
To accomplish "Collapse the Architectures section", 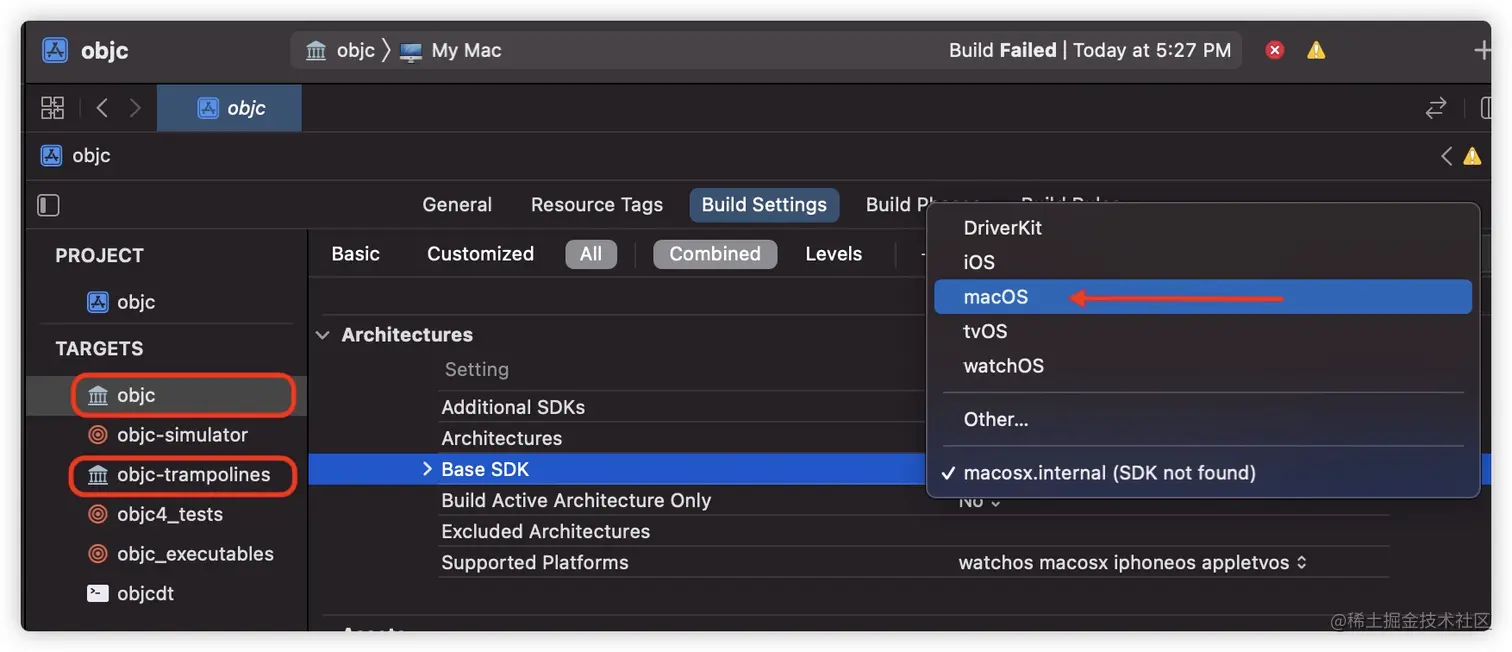I will pyautogui.click(x=323, y=335).
